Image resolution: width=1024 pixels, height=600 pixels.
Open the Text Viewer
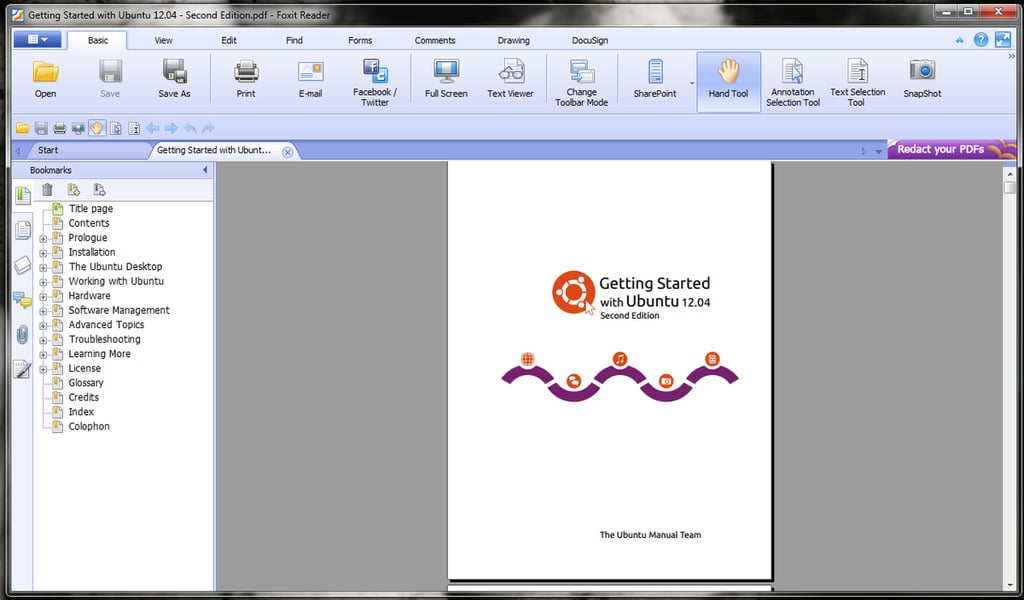click(x=510, y=79)
